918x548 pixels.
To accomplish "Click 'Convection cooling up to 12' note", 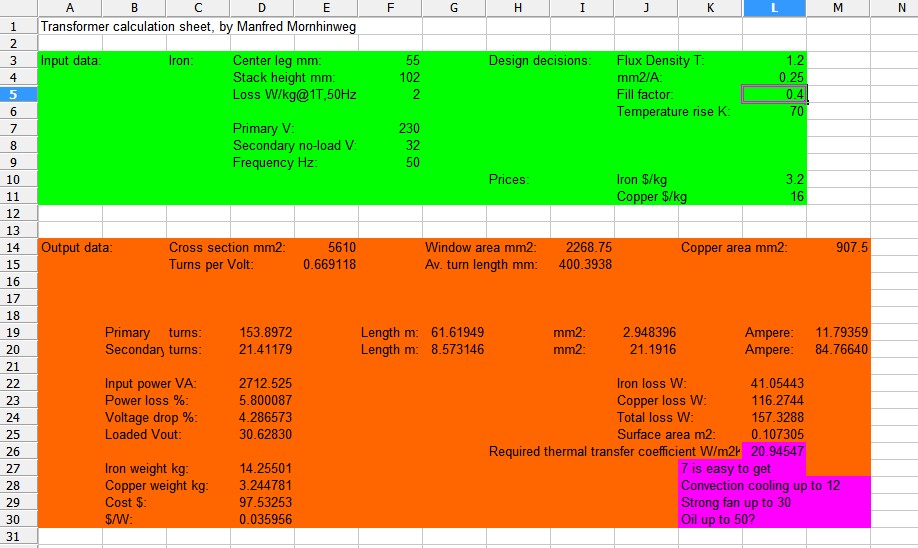I will coord(761,485).
